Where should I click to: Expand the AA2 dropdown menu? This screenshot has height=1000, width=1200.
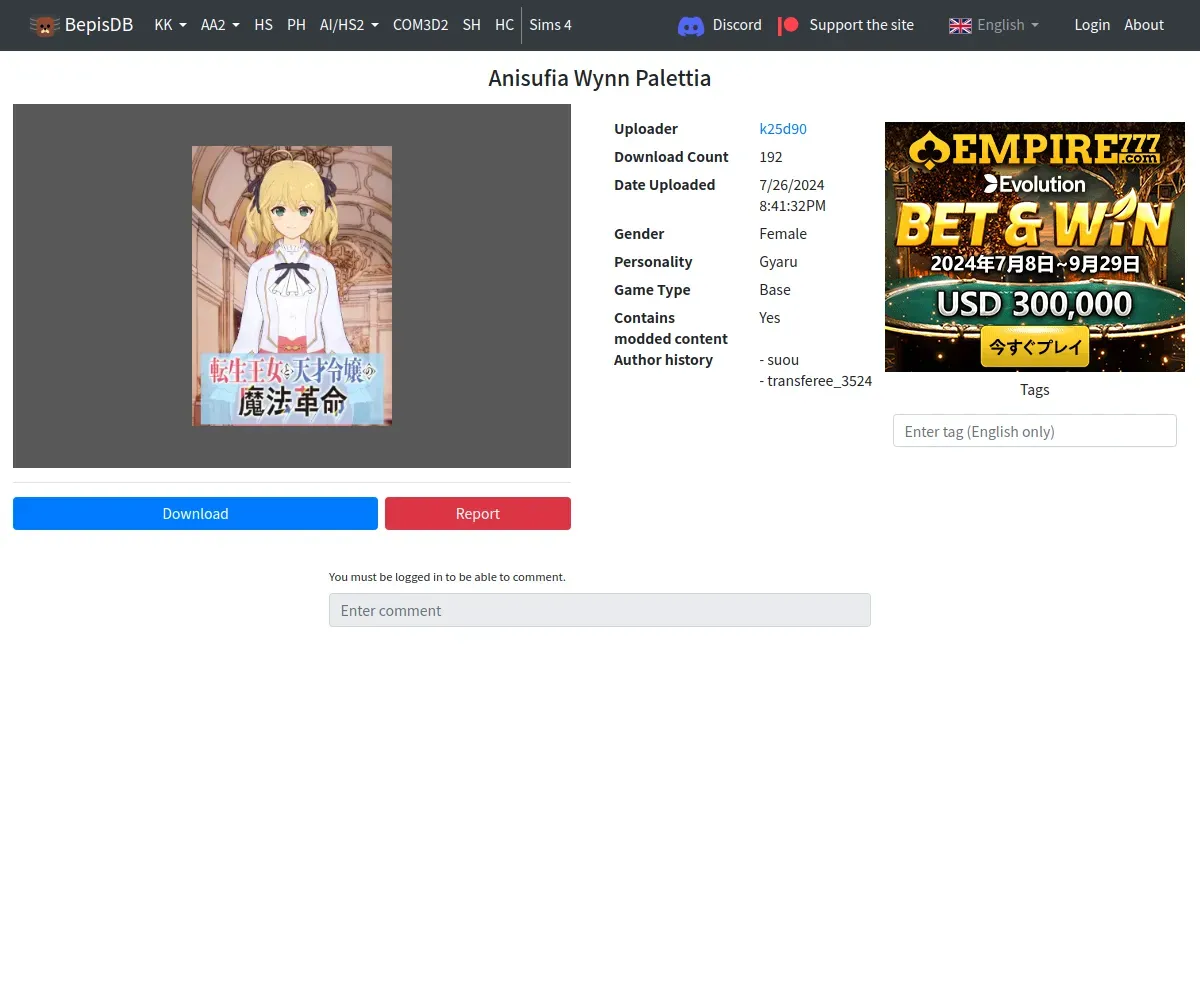click(x=220, y=25)
